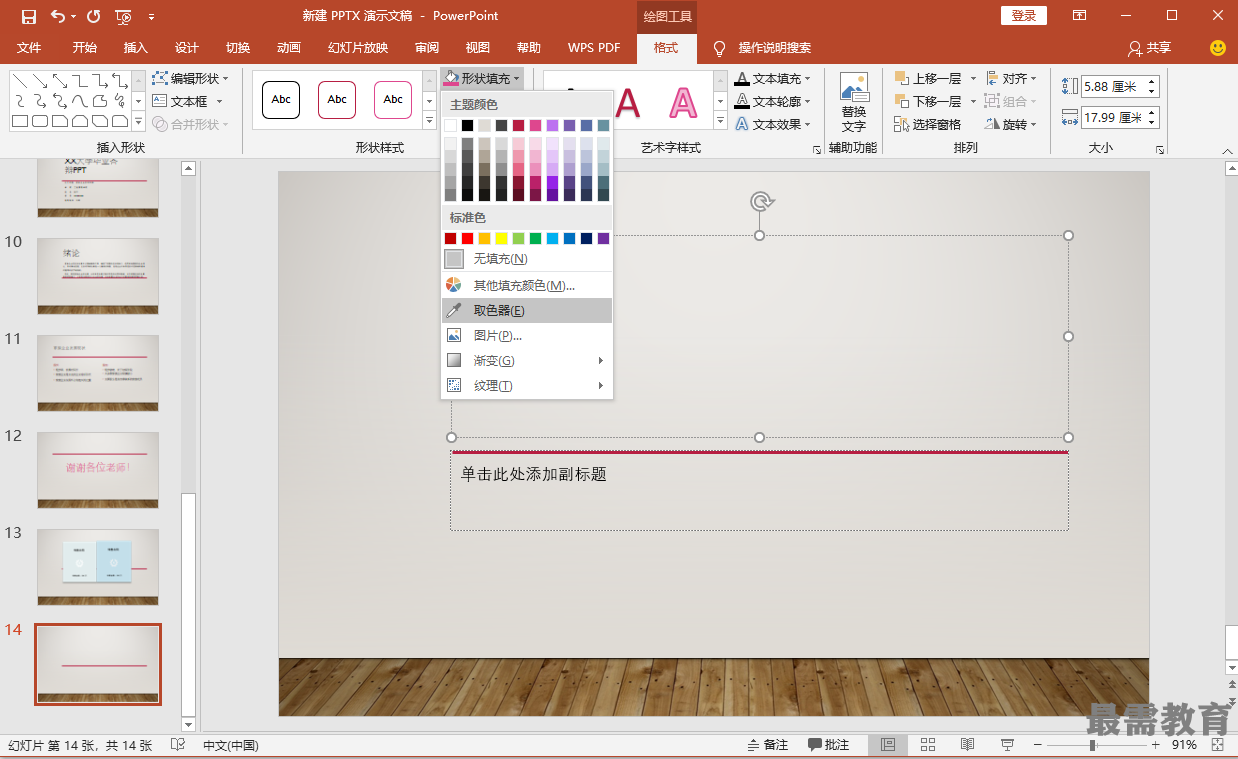Image resolution: width=1238 pixels, height=759 pixels.
Task: Select No Fill (无填充)
Action: [x=527, y=259]
